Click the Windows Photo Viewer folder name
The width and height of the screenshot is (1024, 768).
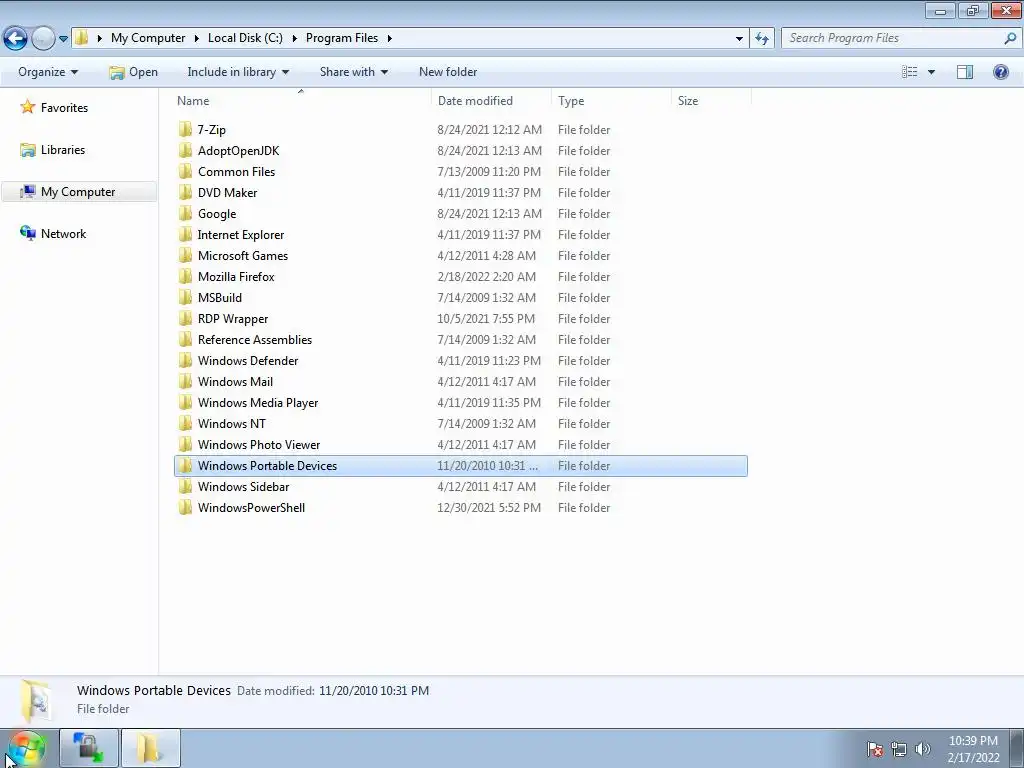pyautogui.click(x=259, y=445)
